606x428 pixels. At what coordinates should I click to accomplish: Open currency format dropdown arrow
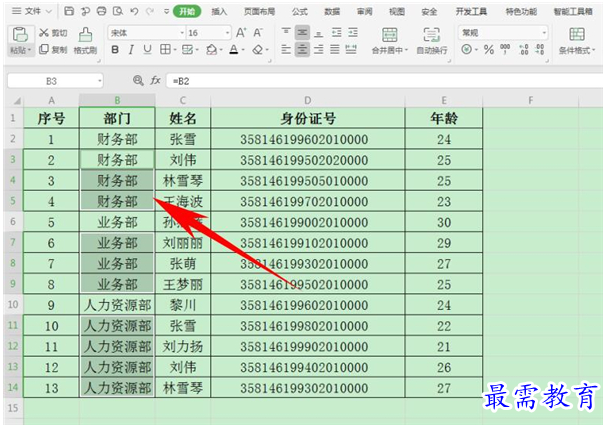pyautogui.click(x=476, y=50)
